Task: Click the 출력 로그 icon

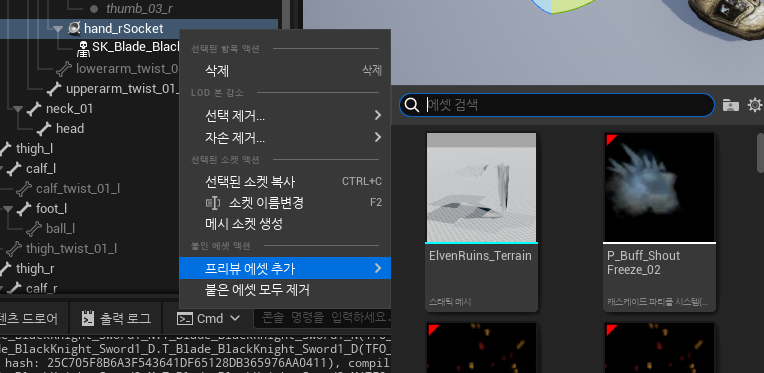Action: tap(88, 318)
